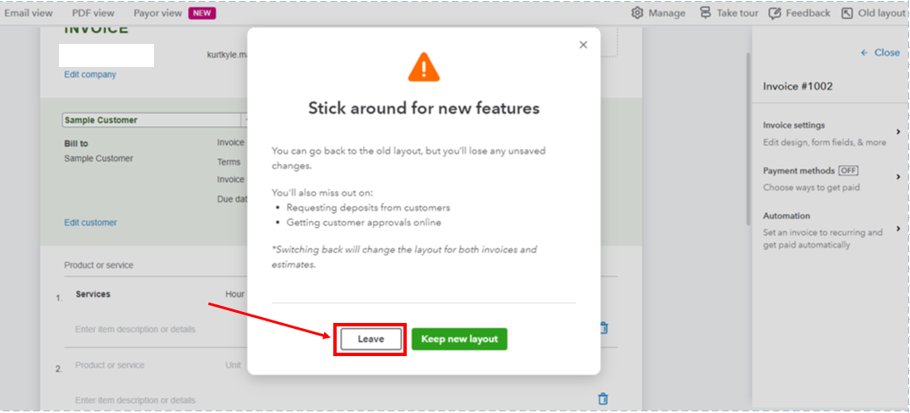Click trash icon on second line item

pyautogui.click(x=603, y=399)
